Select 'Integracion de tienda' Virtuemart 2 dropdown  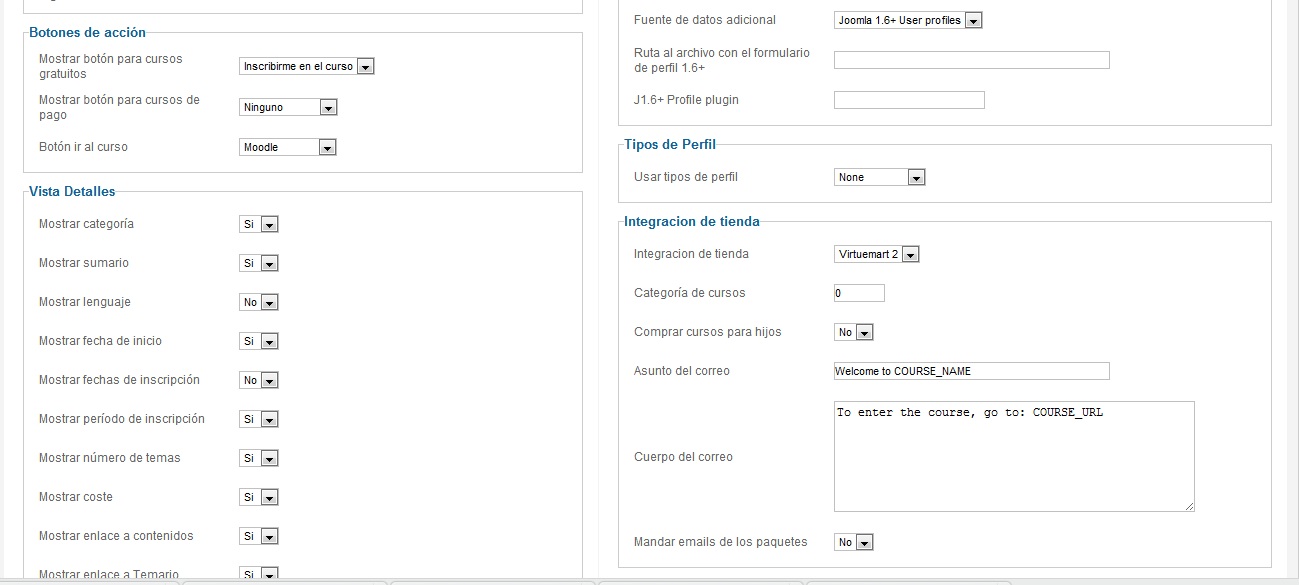pyautogui.click(x=876, y=255)
